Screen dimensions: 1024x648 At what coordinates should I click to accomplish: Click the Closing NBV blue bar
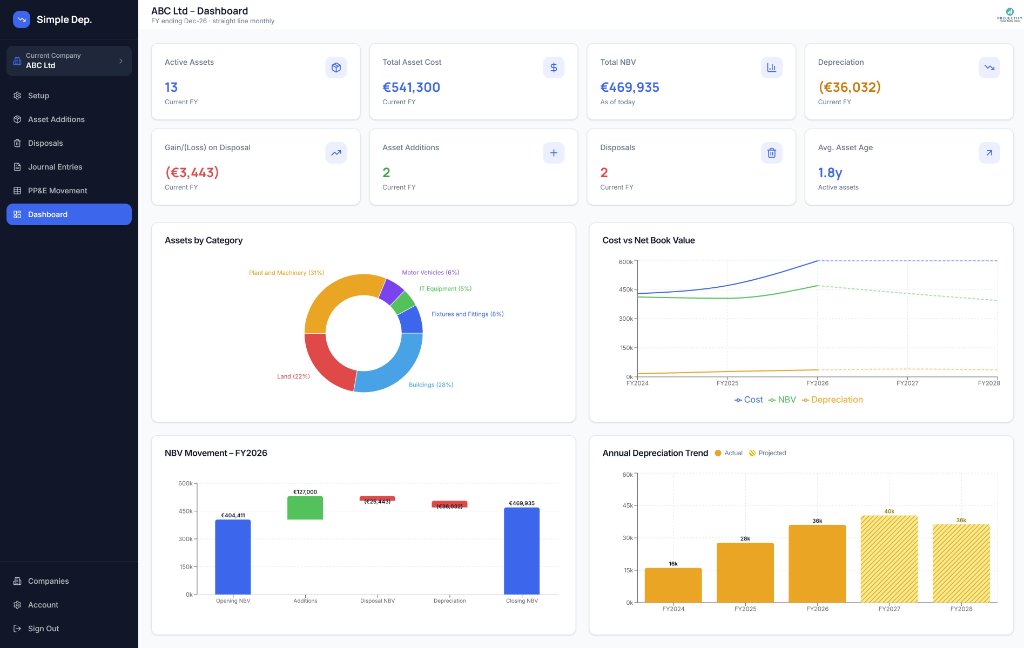coord(522,551)
